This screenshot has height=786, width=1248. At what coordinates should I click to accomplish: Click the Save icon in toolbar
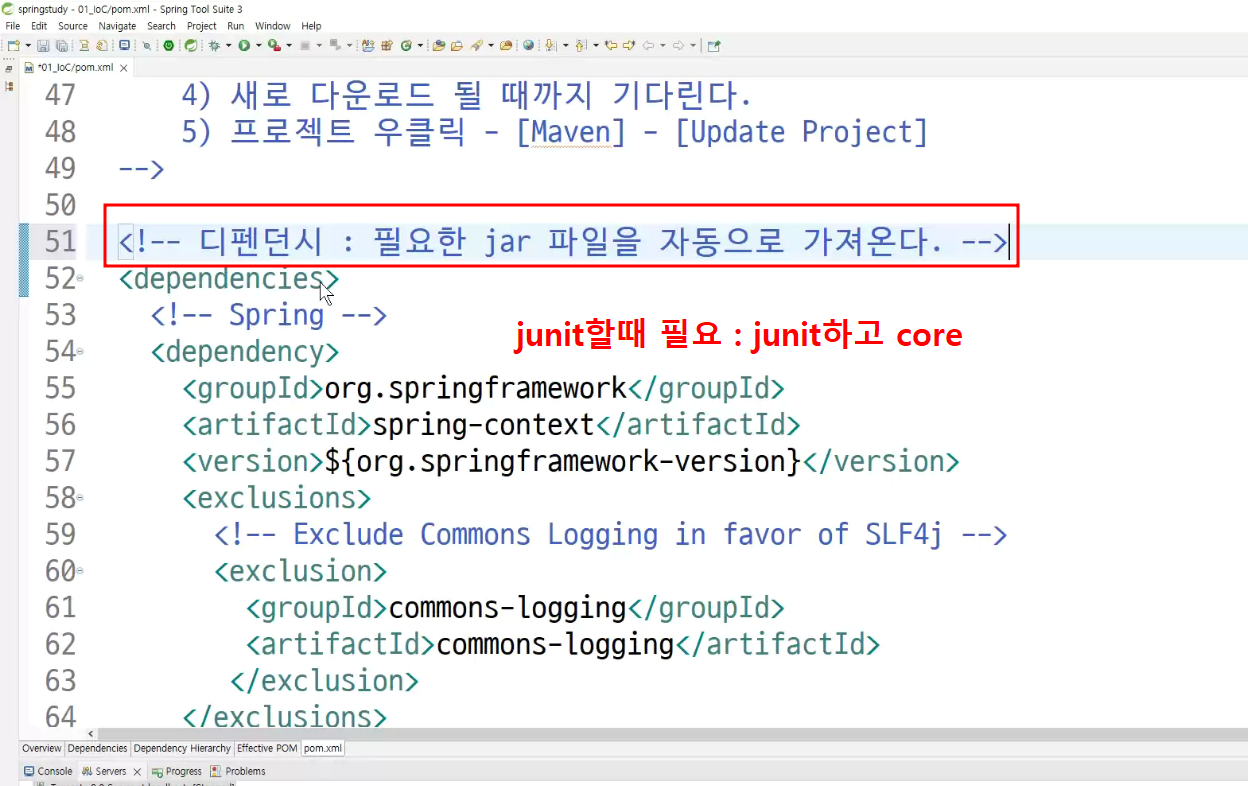[x=43, y=45]
